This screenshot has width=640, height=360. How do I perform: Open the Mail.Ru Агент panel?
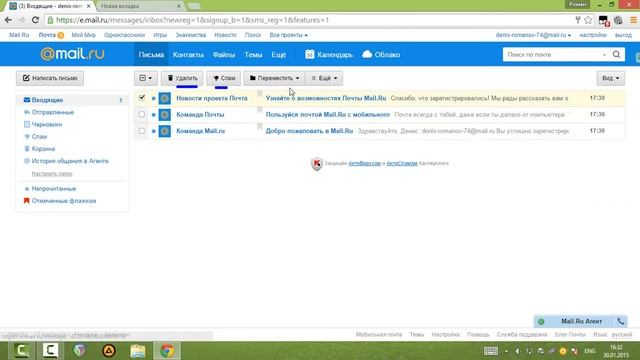pos(580,321)
